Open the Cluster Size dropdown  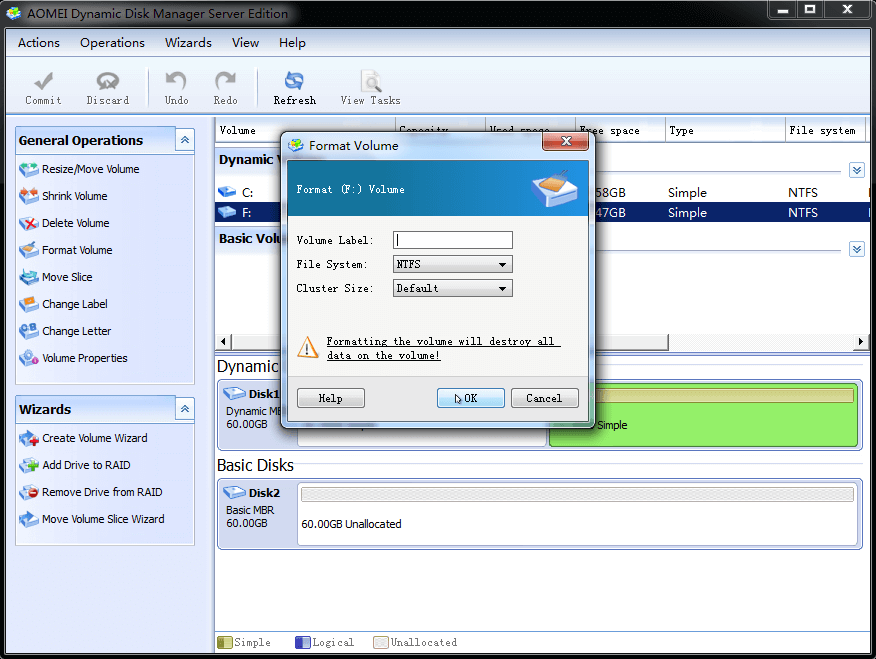tap(453, 288)
